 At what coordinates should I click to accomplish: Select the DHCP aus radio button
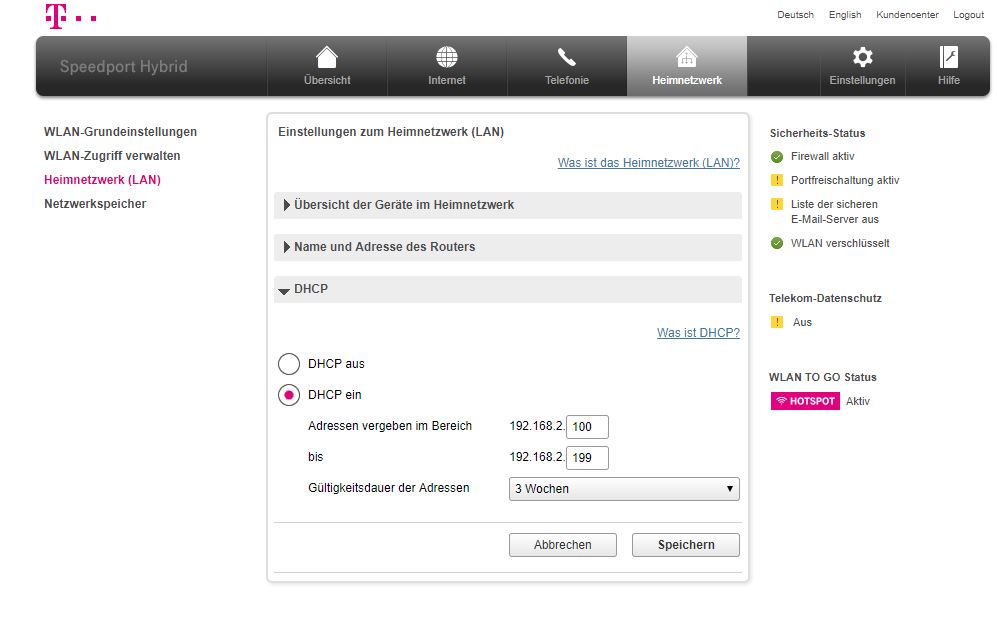tap(290, 364)
